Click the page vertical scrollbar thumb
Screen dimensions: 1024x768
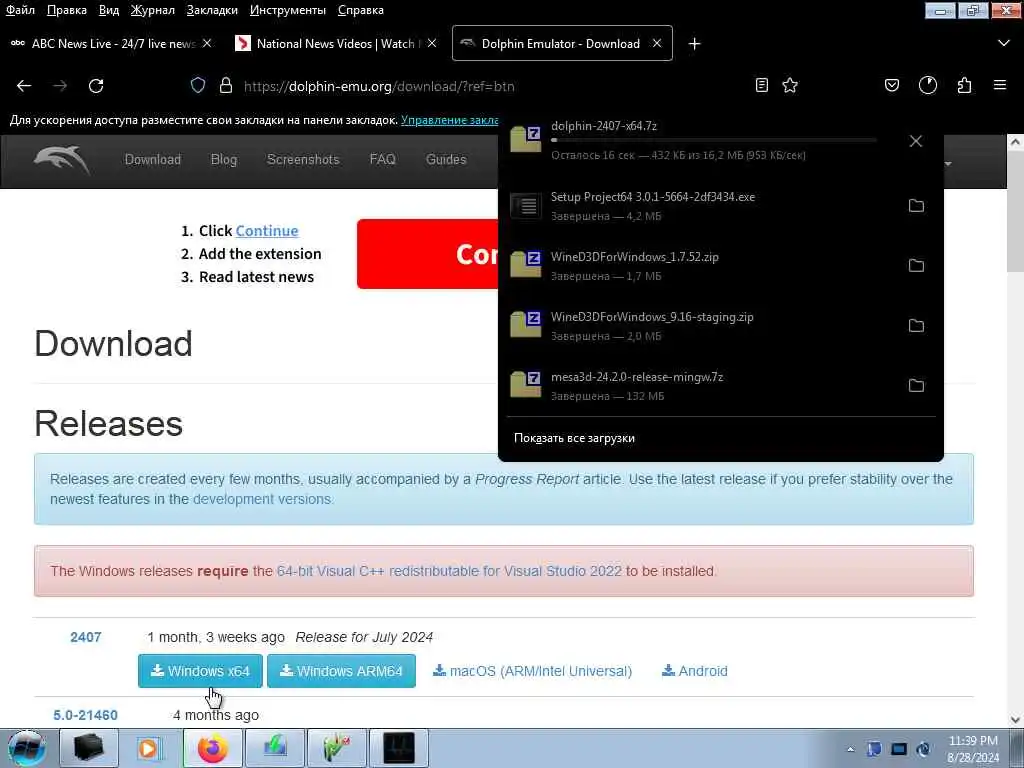pyautogui.click(x=1016, y=212)
